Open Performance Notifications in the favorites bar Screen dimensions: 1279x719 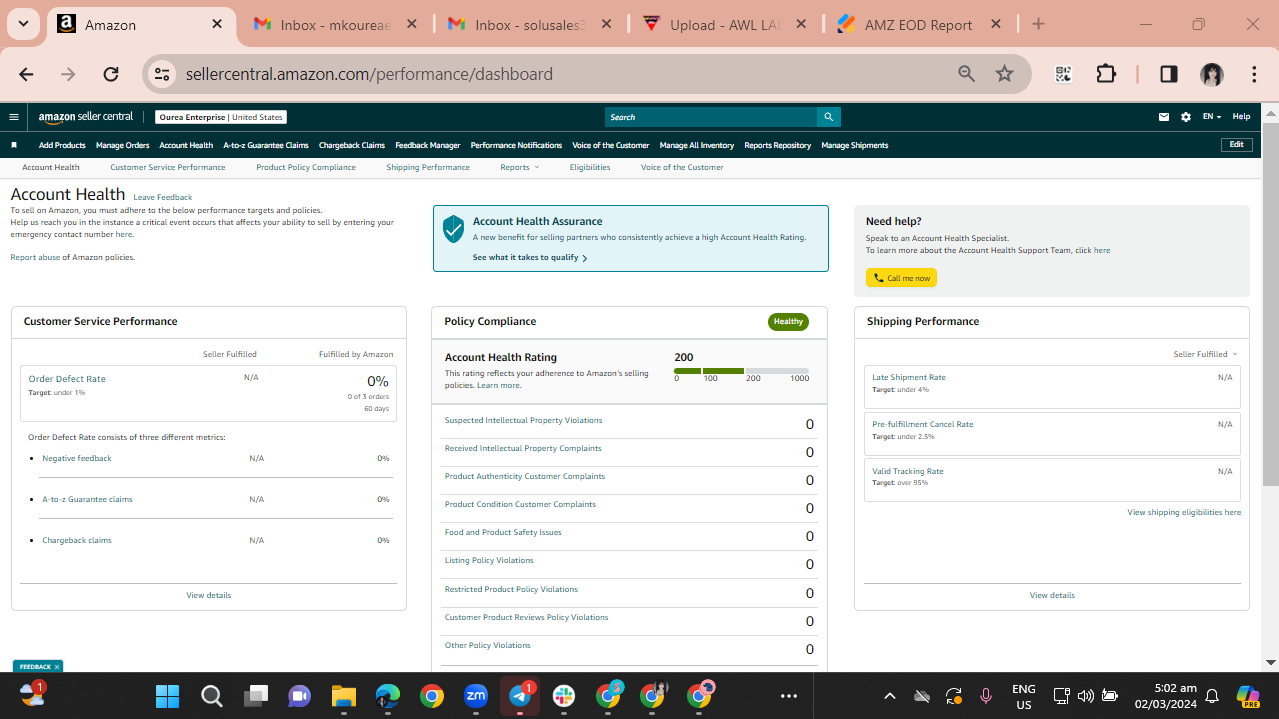click(516, 145)
